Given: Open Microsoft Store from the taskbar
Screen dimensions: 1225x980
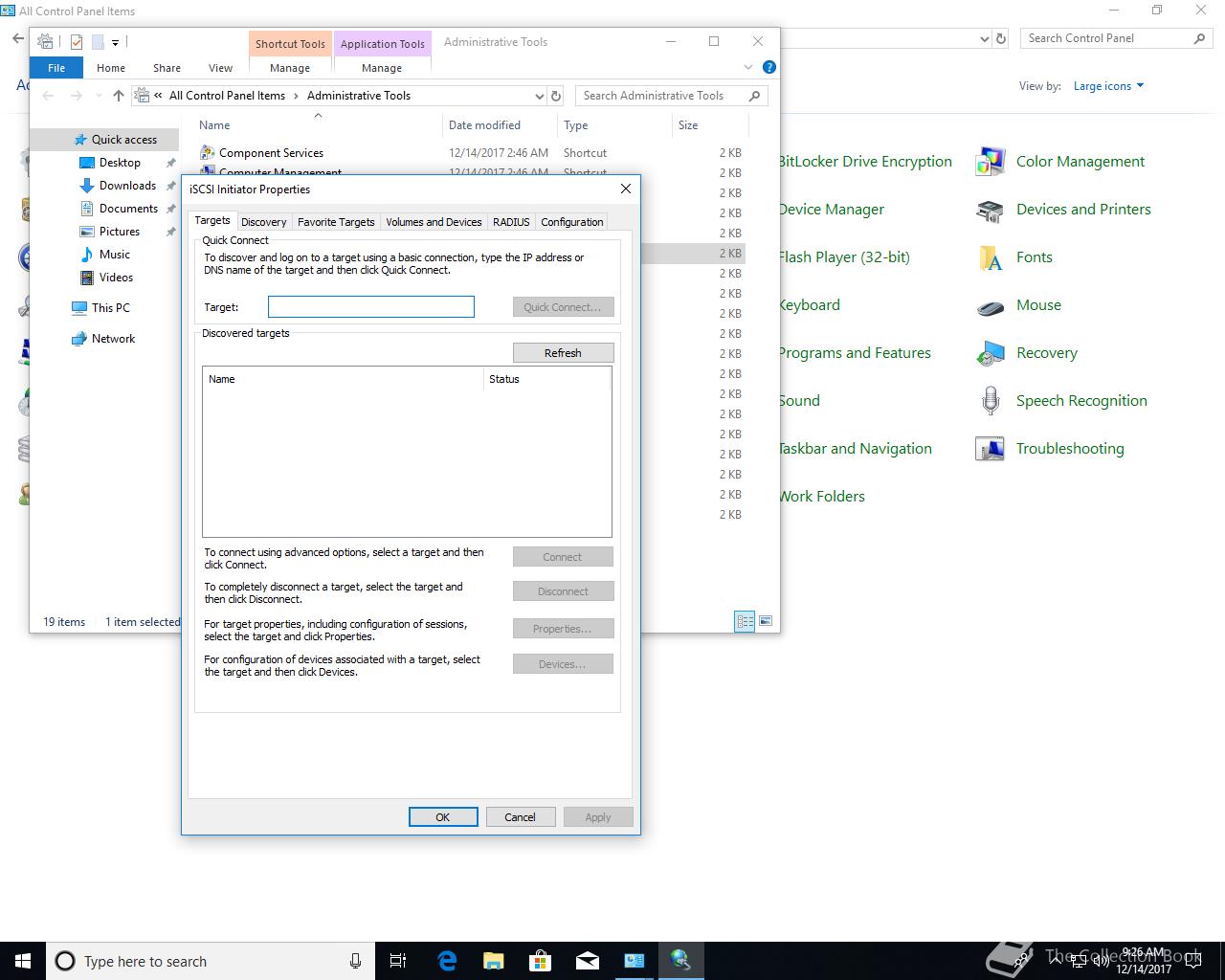Looking at the screenshot, I should pyautogui.click(x=541, y=961).
